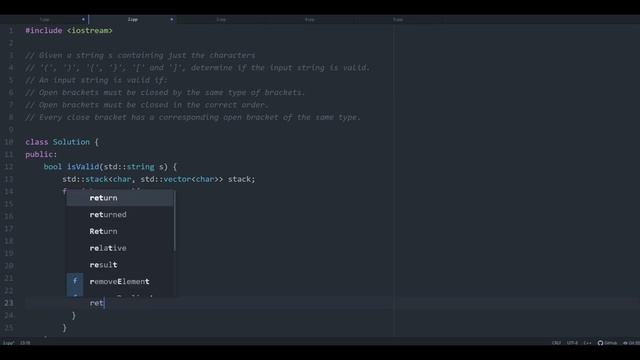
Task: Open the UTF-8 encoding selector
Action: coord(572,343)
